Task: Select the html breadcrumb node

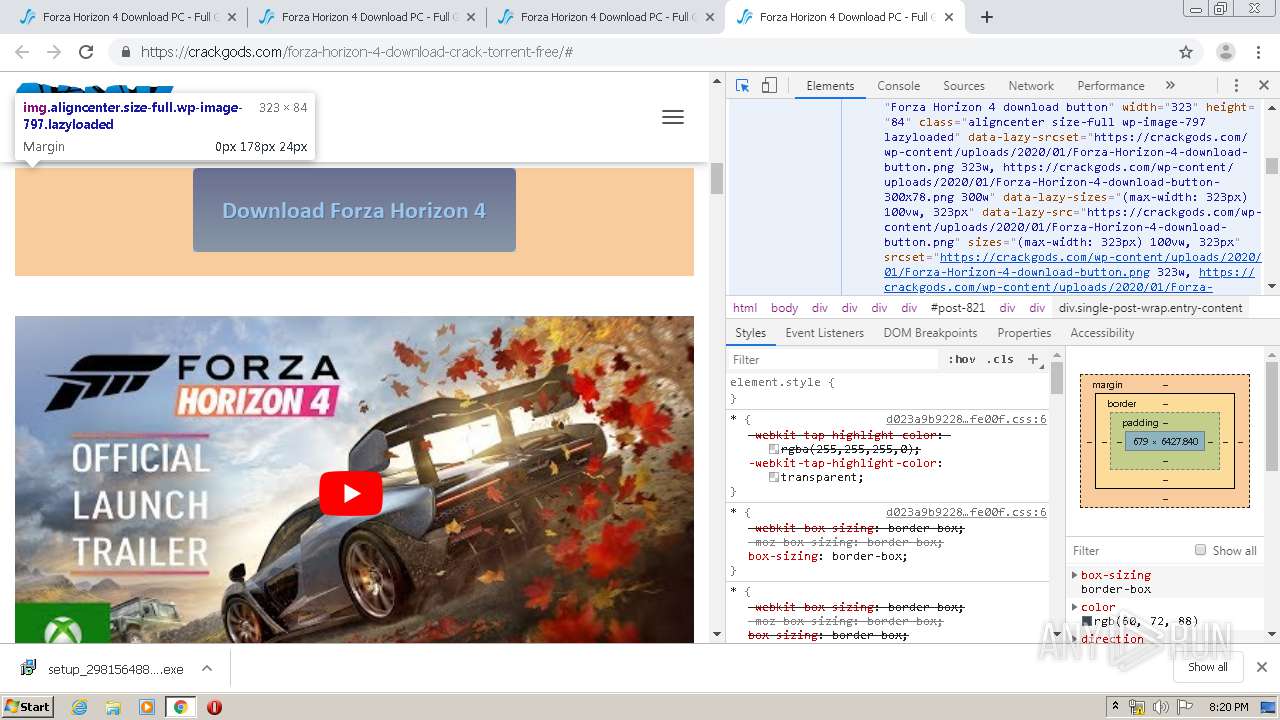Action: tap(745, 308)
